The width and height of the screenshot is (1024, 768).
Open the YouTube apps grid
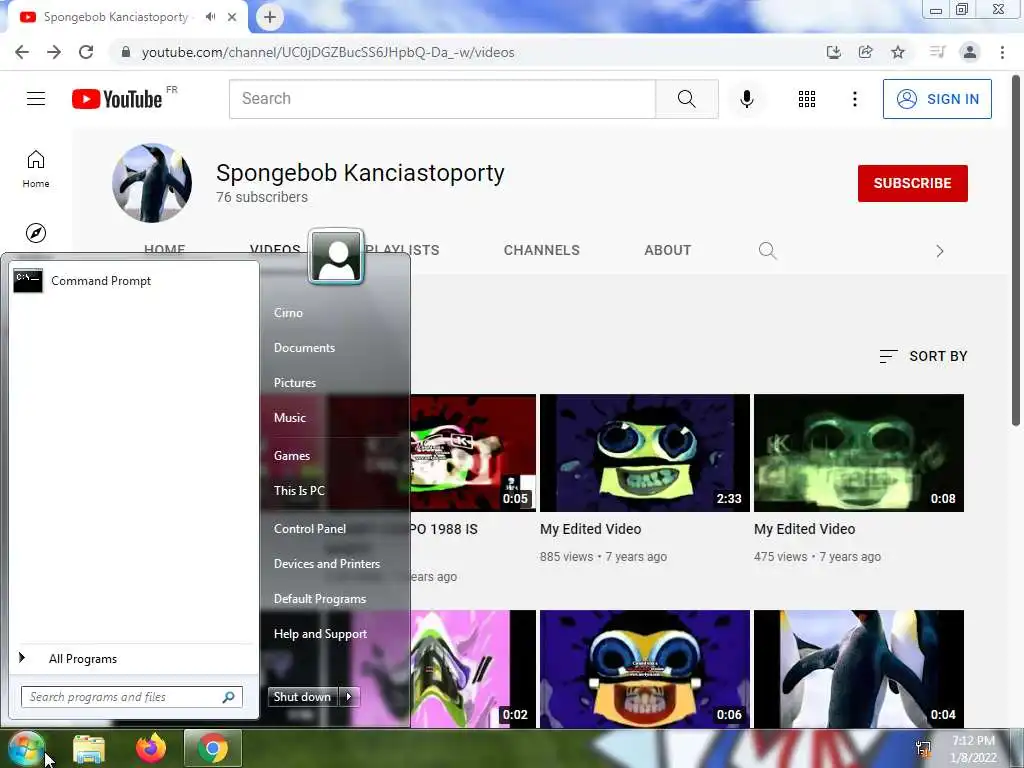point(807,99)
